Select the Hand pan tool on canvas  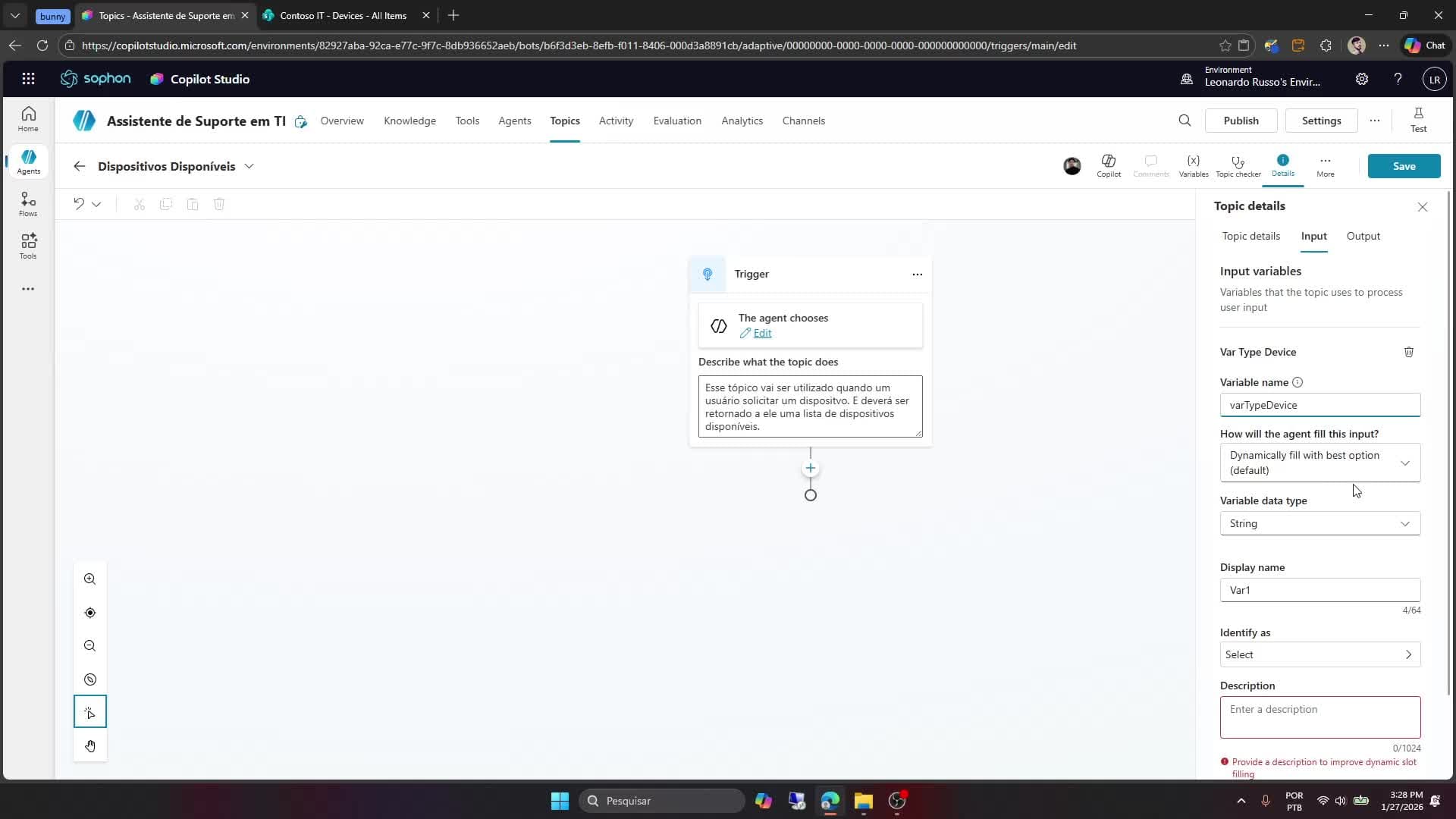coord(90,745)
